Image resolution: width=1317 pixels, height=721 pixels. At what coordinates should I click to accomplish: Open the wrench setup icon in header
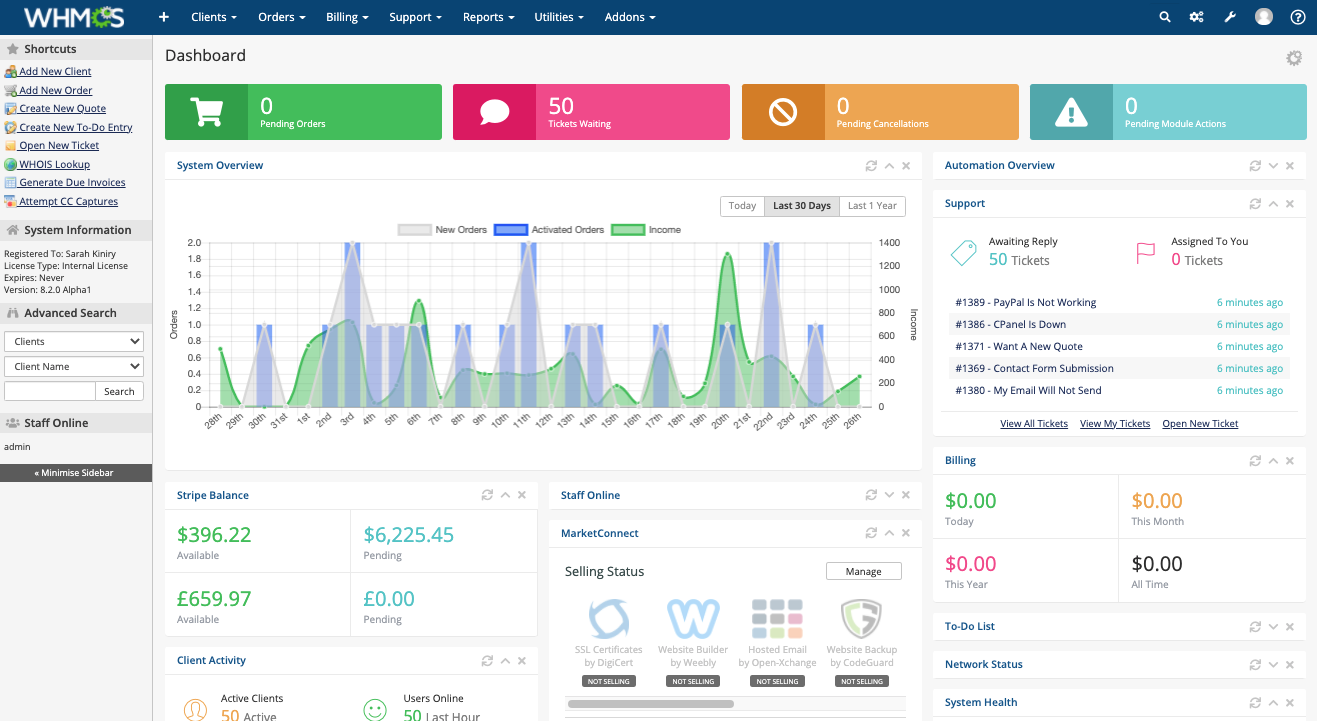click(1230, 17)
